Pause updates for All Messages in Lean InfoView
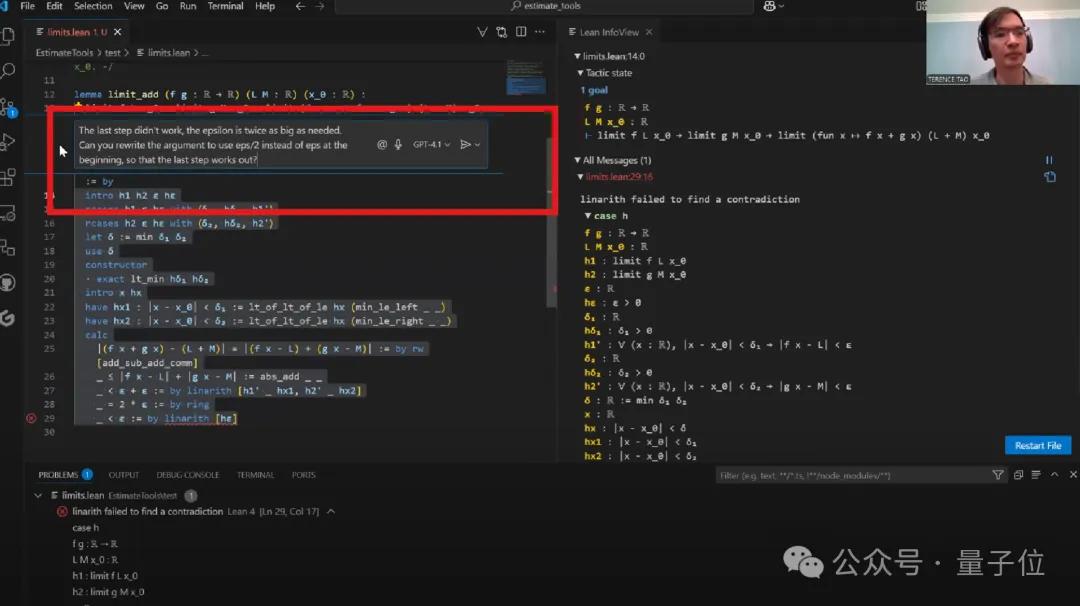The width and height of the screenshot is (1080, 606). 1048,160
